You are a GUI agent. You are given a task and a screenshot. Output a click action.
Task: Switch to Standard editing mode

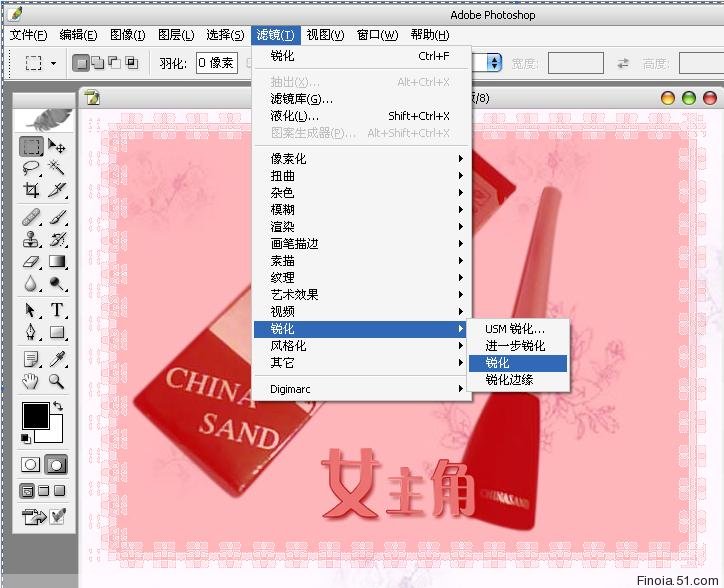[31, 464]
